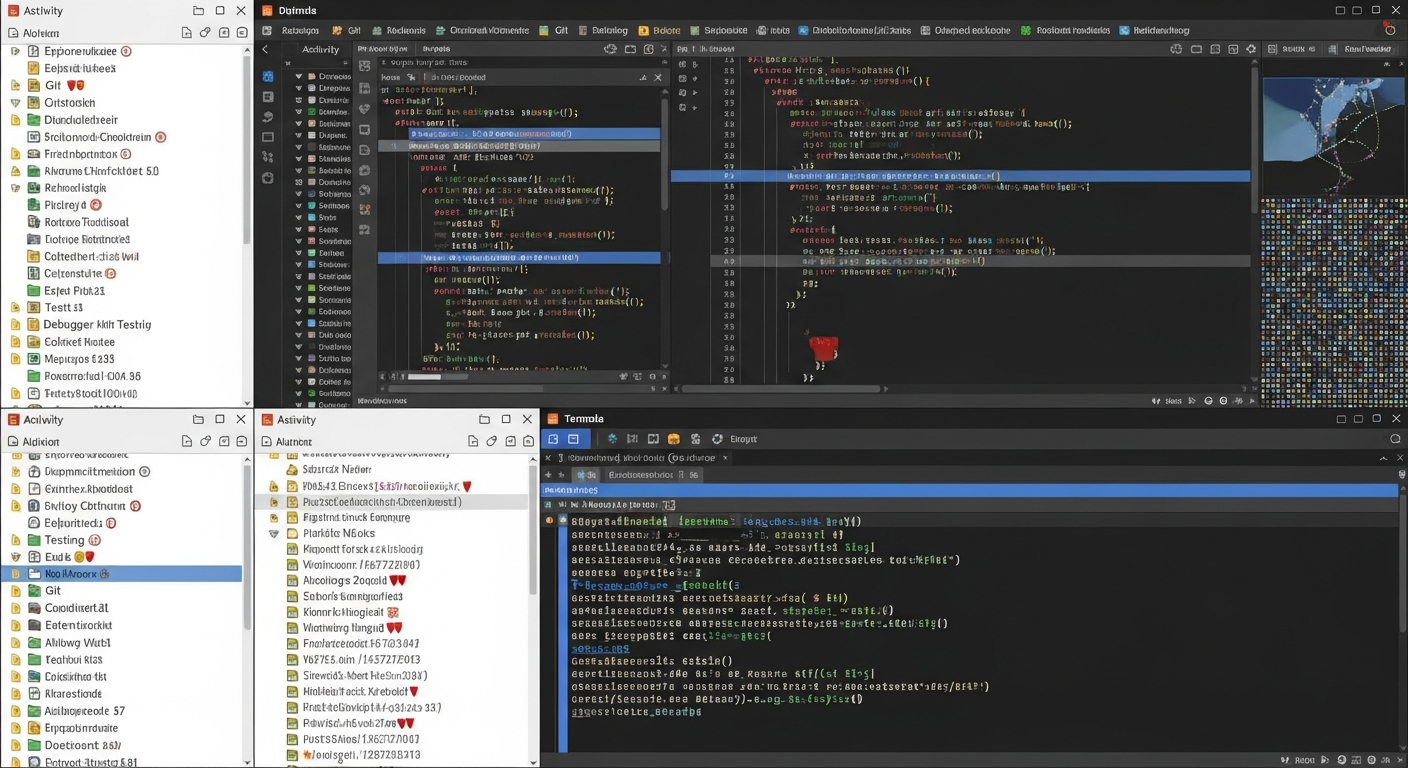The image size is (1408, 768).
Task: Expand the Git folder in the top-left tree
Action: [x=15, y=85]
